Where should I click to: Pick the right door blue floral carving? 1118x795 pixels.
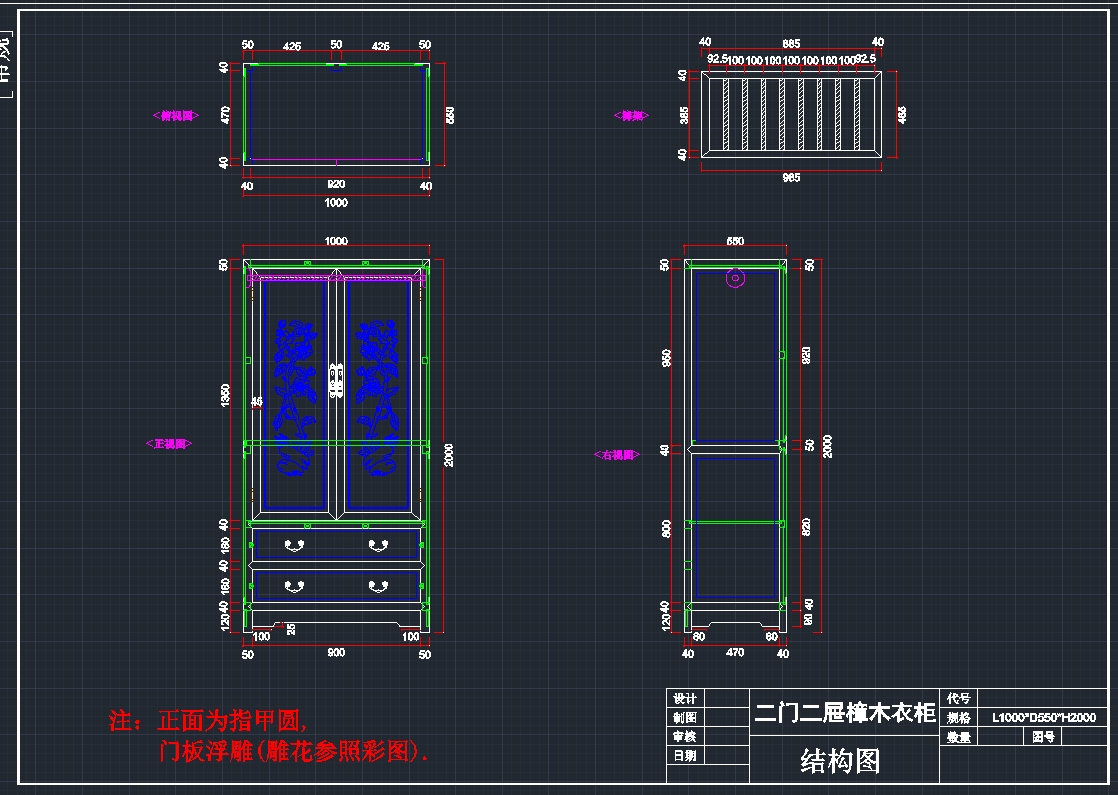[x=377, y=398]
